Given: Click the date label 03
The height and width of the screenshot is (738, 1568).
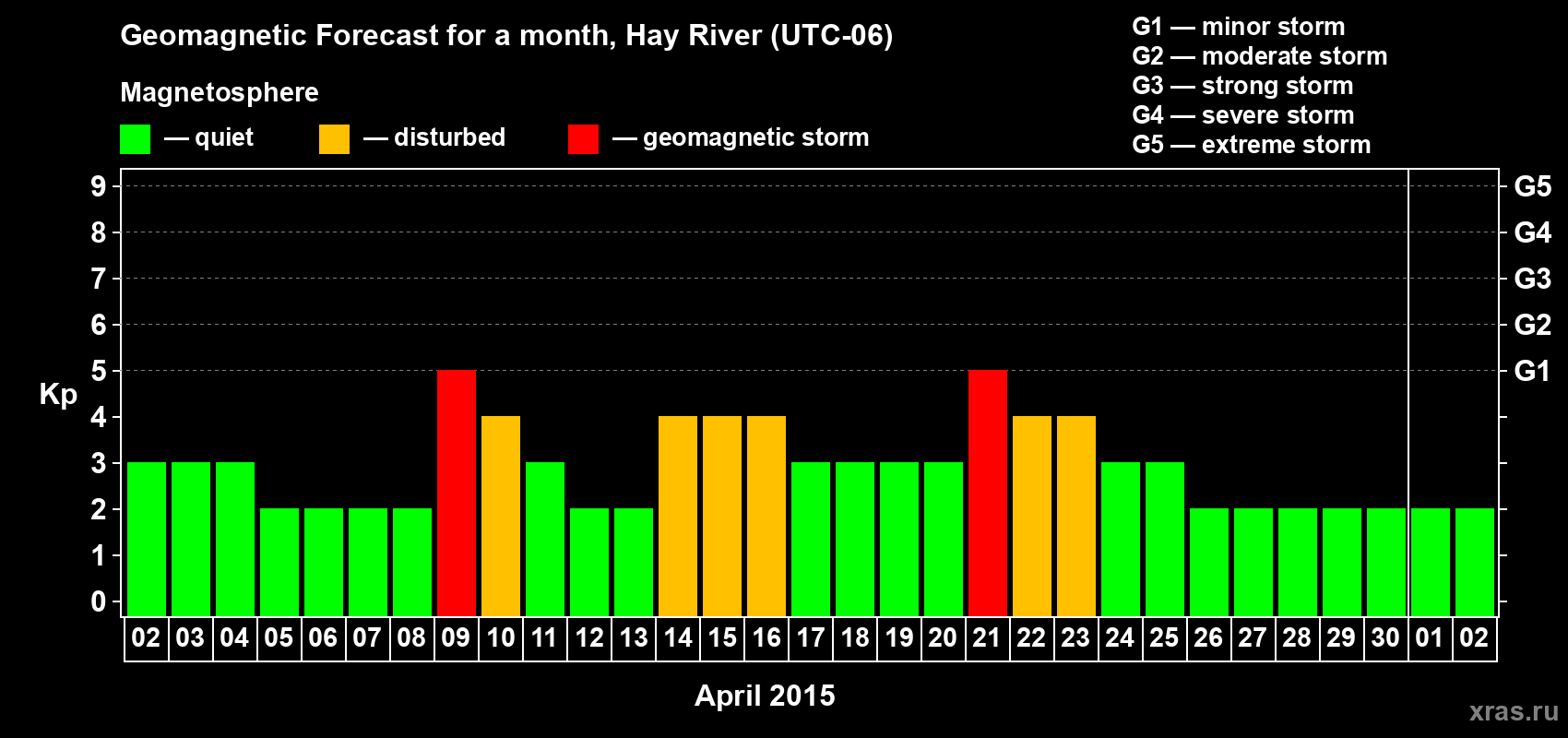Looking at the screenshot, I should [190, 637].
